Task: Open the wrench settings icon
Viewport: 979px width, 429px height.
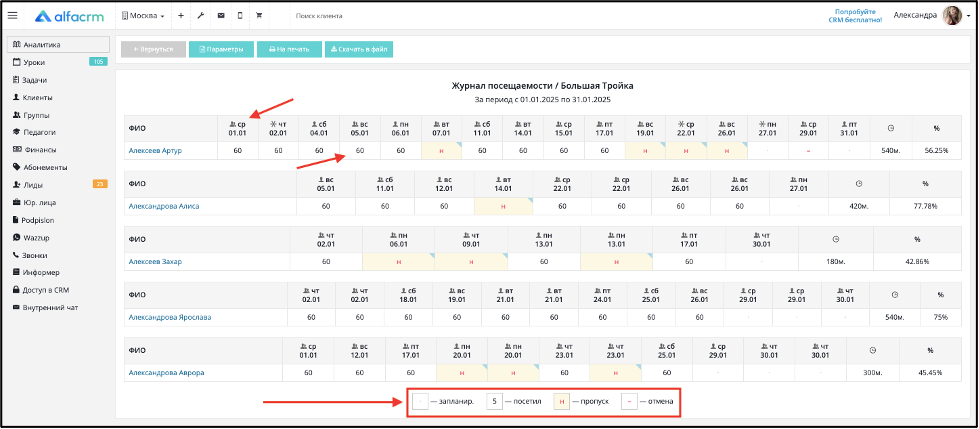Action: 200,16
